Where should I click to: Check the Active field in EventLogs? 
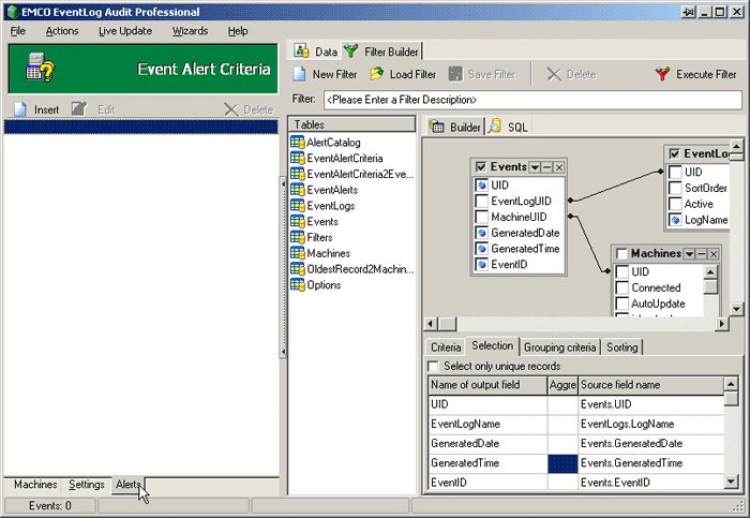[675, 204]
